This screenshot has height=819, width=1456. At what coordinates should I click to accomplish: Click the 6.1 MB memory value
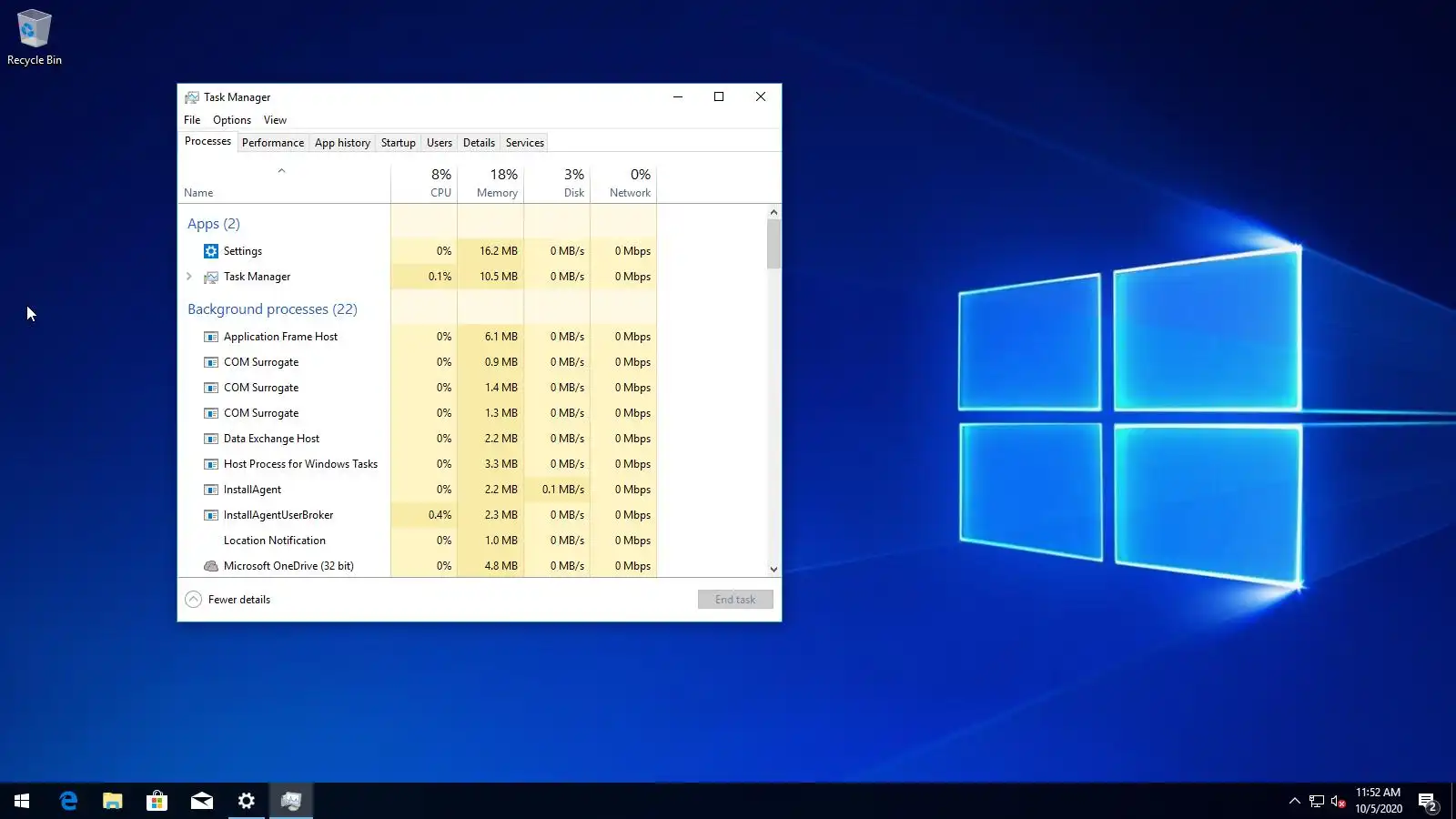pyautogui.click(x=500, y=337)
